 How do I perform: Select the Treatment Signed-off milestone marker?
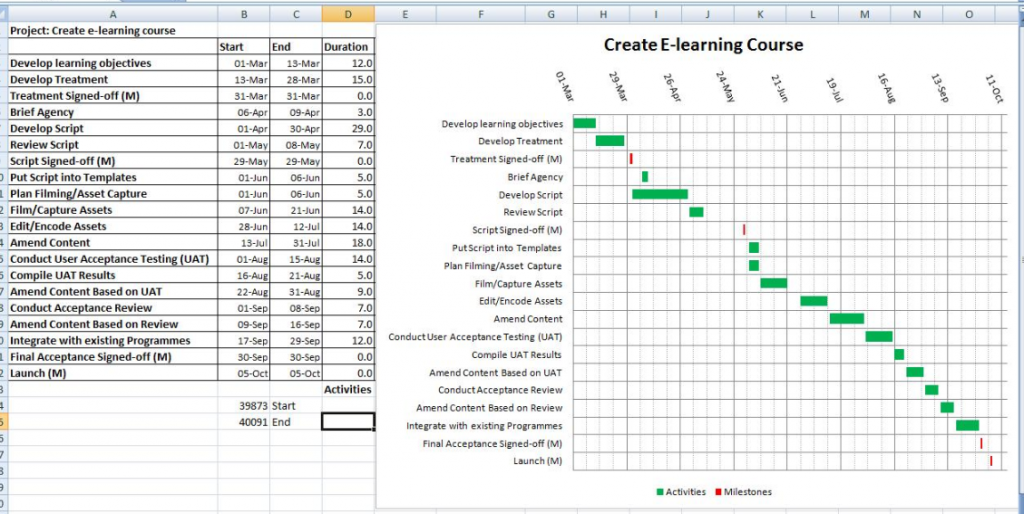coord(631,159)
